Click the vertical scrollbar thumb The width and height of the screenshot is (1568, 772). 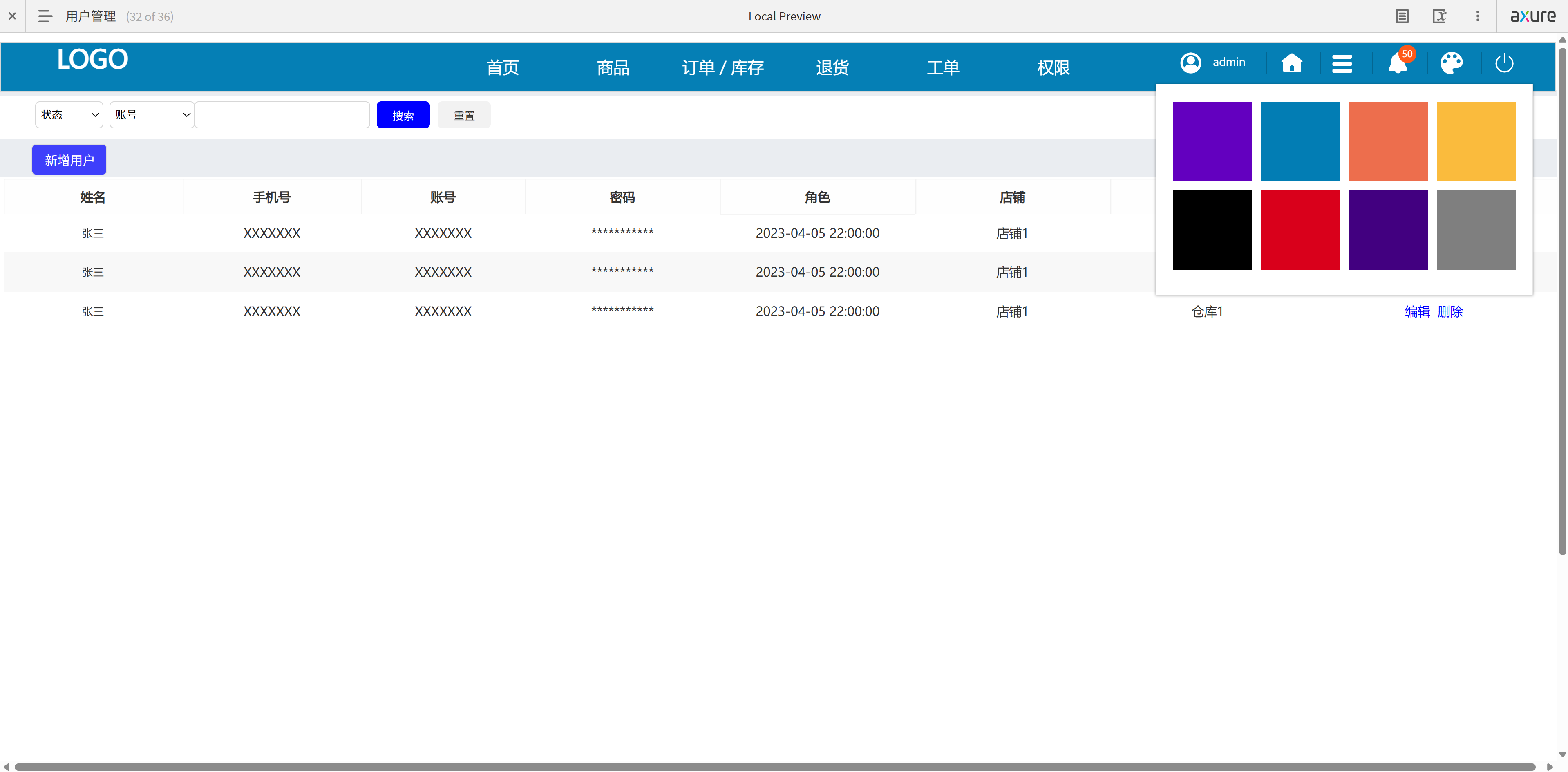(1562, 301)
